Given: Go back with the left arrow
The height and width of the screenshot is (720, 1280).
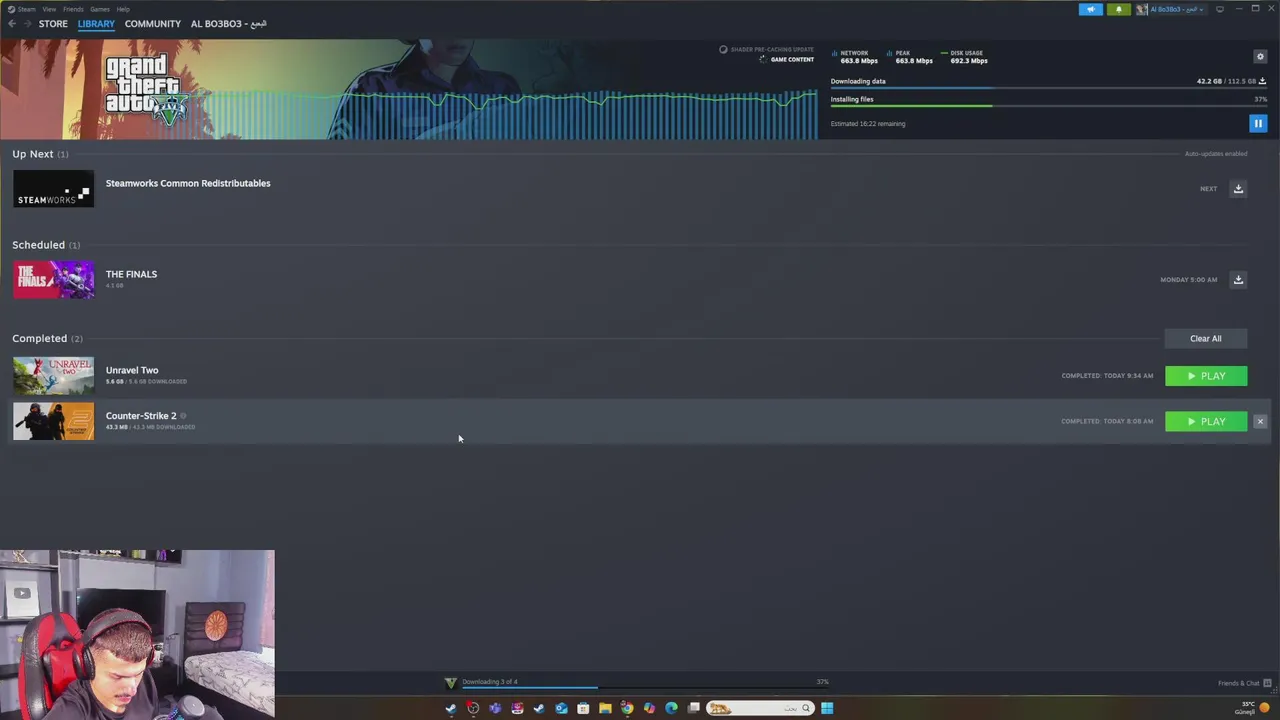Looking at the screenshot, I should tap(12, 23).
